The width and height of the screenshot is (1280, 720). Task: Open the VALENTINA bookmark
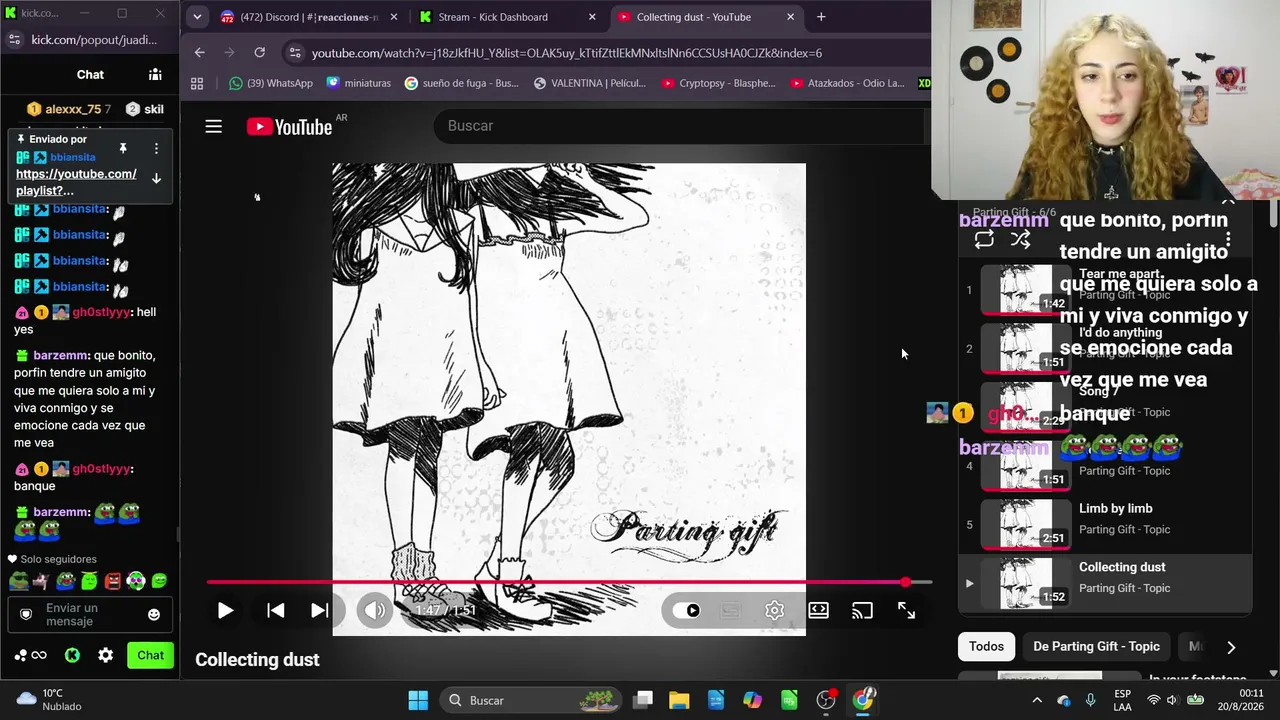coord(590,83)
